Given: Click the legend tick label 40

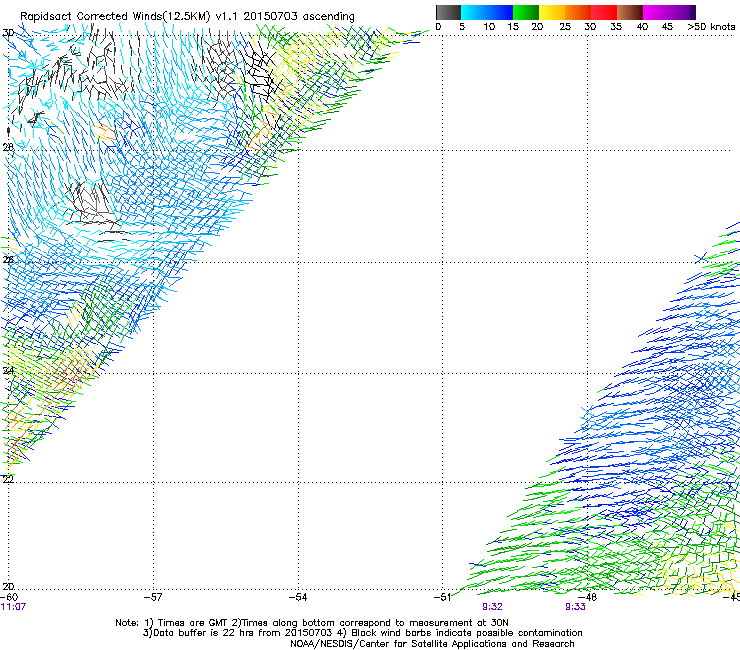Looking at the screenshot, I should (642, 27).
